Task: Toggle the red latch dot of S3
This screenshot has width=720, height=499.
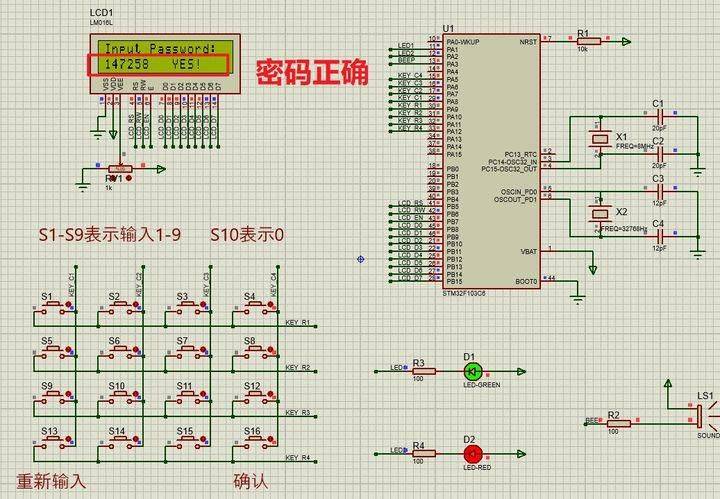Action: [x=203, y=304]
